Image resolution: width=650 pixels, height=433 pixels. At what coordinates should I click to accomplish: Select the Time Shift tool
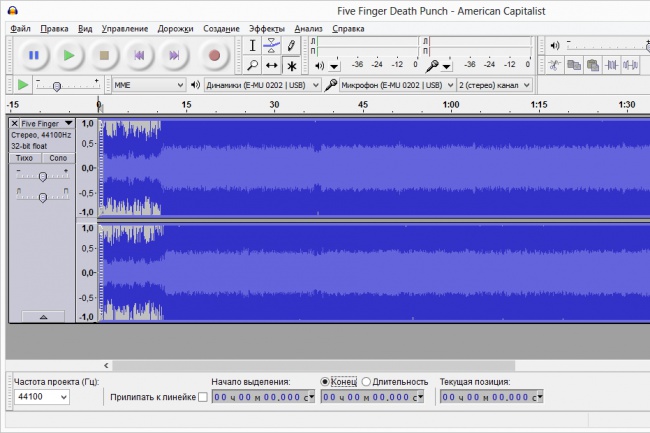(271, 65)
